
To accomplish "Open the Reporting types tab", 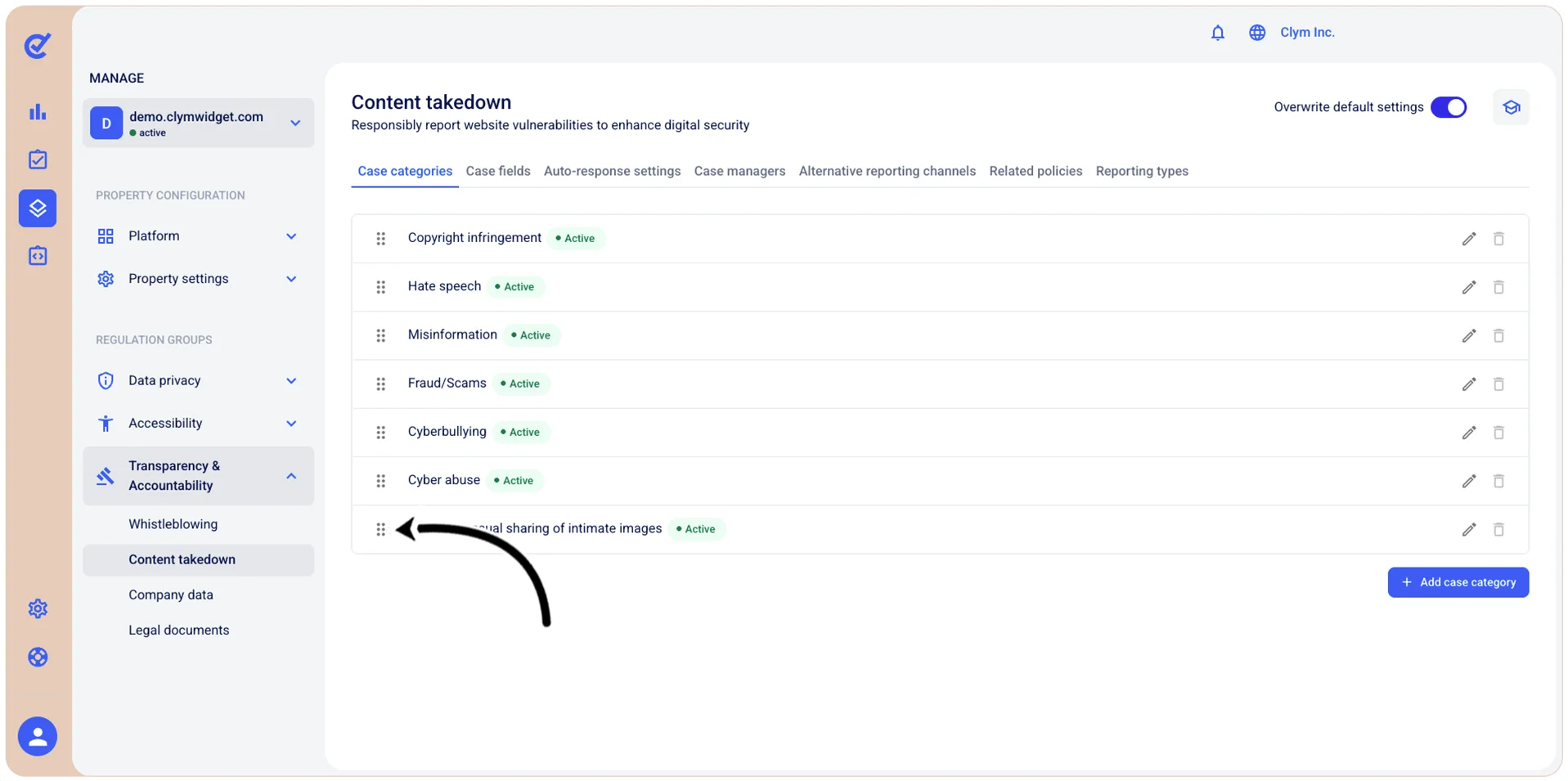I will (1142, 171).
